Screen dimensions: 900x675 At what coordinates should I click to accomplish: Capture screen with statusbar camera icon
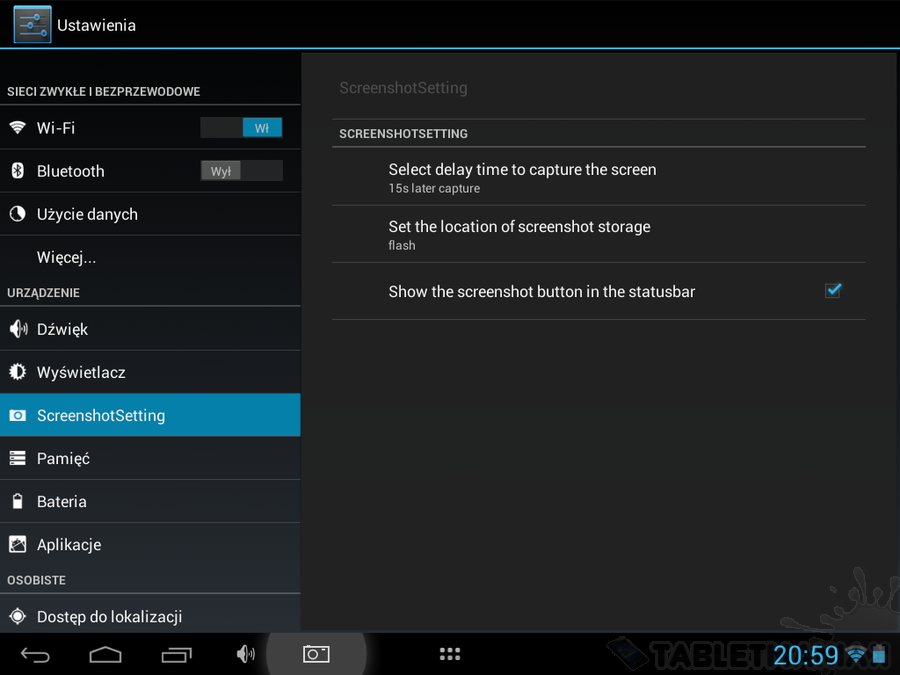pyautogui.click(x=316, y=654)
